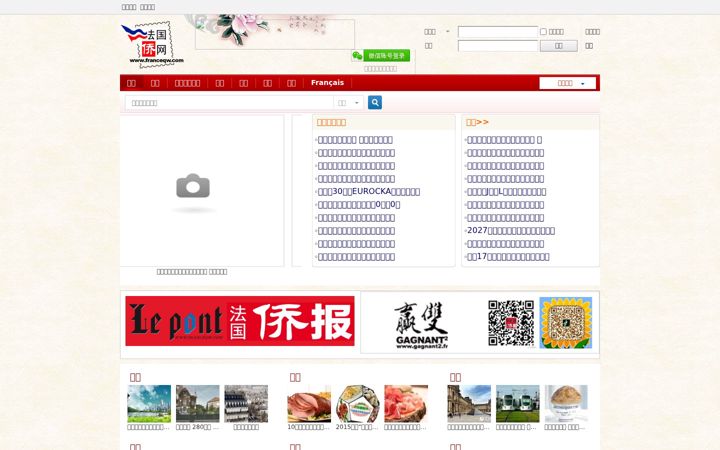Viewport: 720px width, 450px height.
Task: Click the caption starting with 2015
Action: pyautogui.click(x=357, y=427)
